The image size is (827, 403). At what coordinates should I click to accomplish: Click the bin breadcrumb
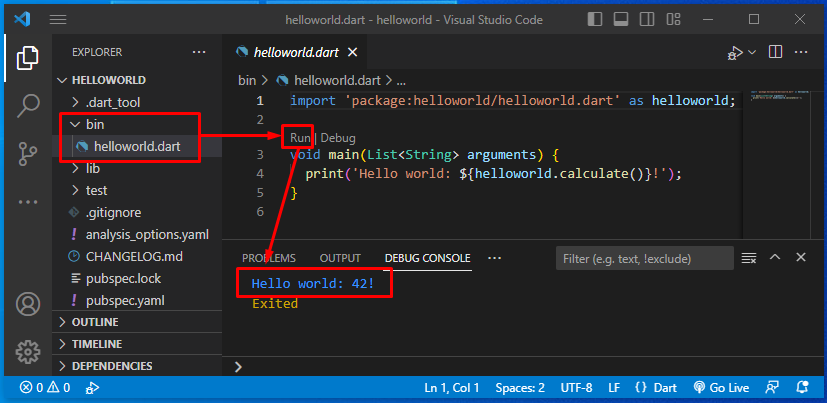[x=247, y=81]
